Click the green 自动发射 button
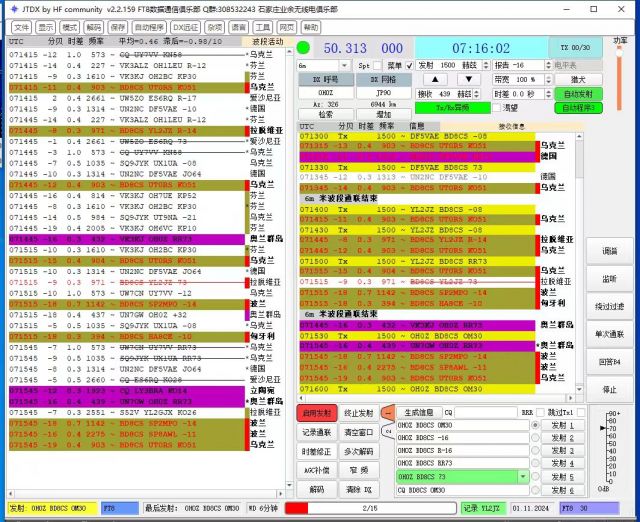 (x=578, y=94)
